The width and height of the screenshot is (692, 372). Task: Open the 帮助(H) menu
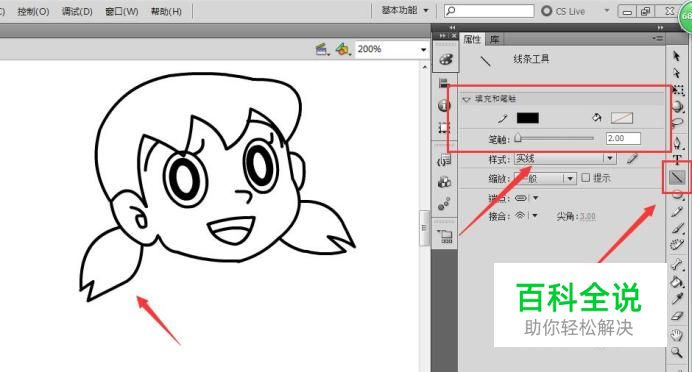click(x=166, y=11)
